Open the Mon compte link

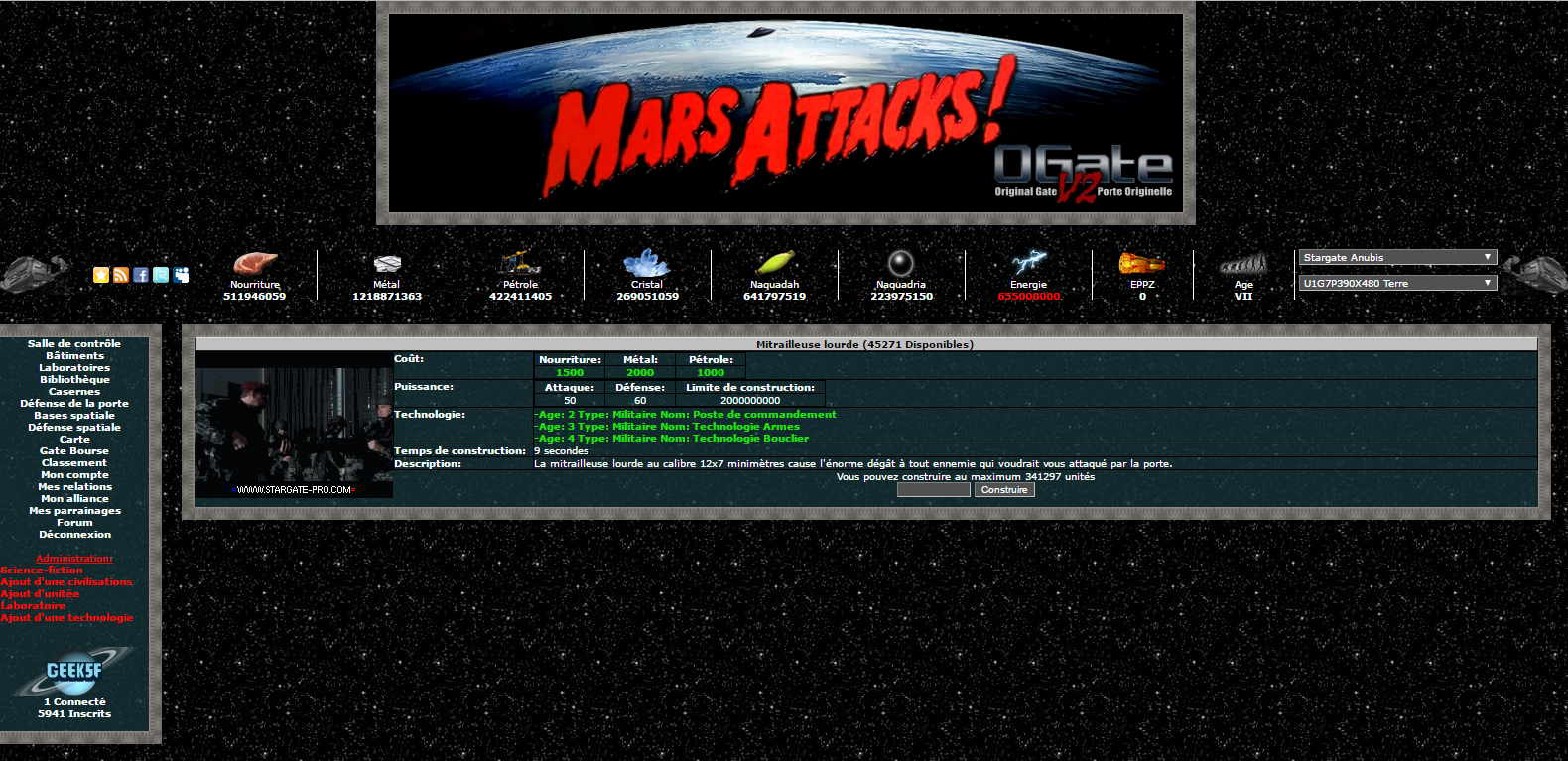[x=74, y=475]
